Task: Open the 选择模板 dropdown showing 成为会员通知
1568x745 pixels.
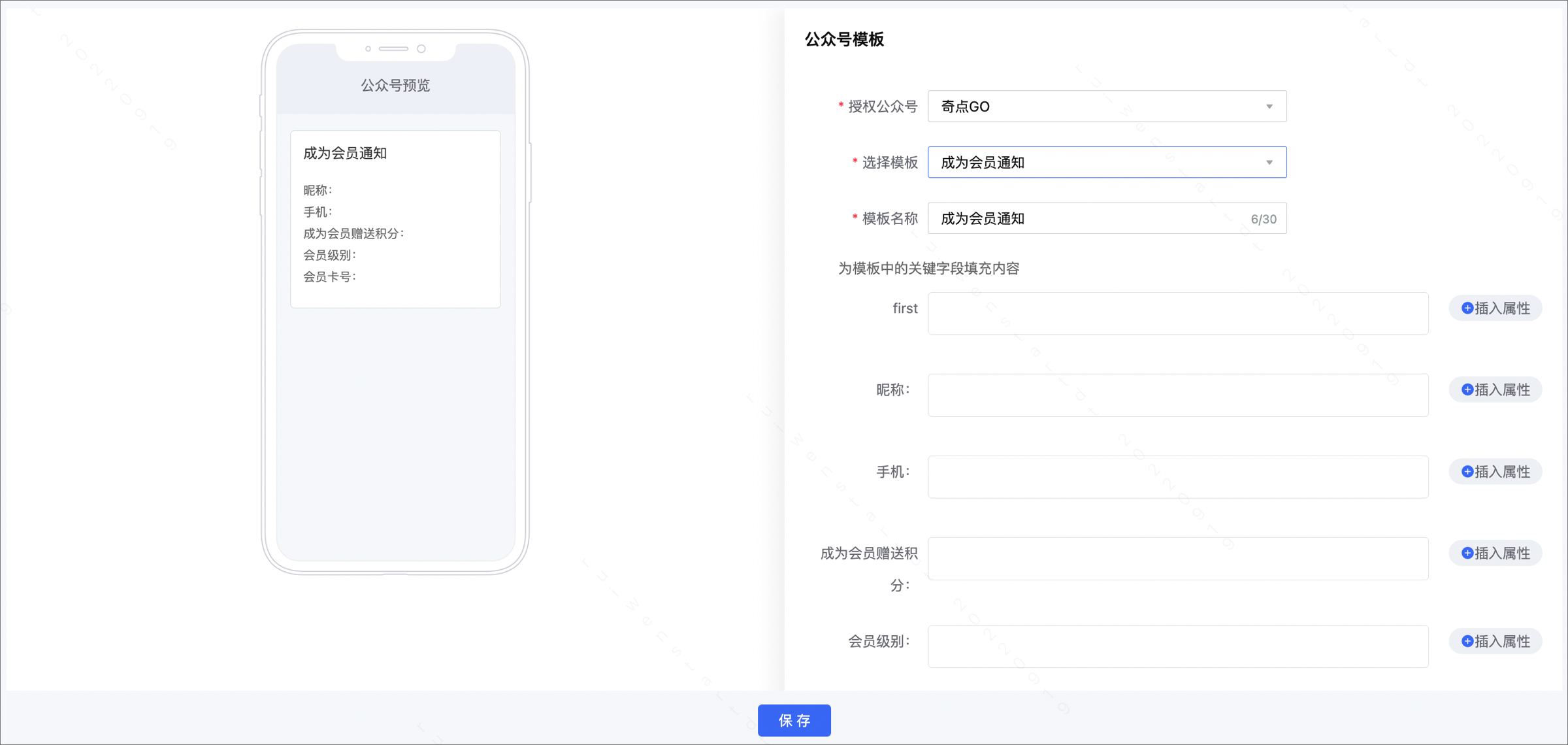Action: pyautogui.click(x=1107, y=162)
